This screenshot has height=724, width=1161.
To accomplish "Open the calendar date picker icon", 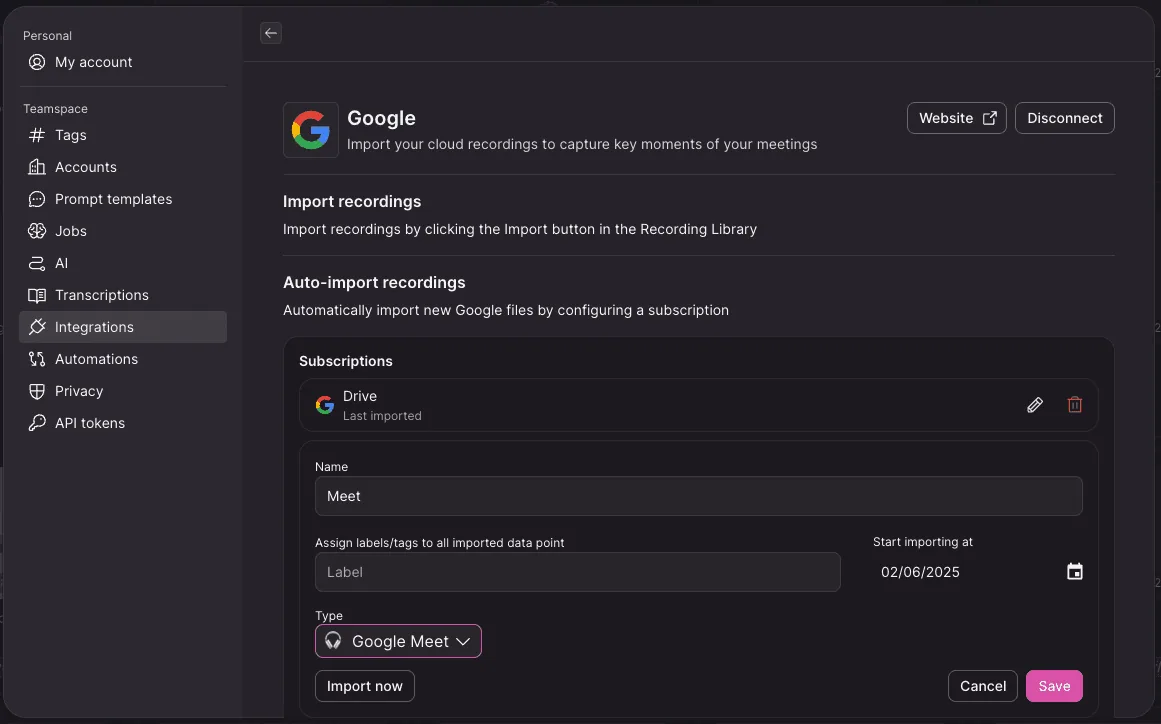I will coord(1074,572).
